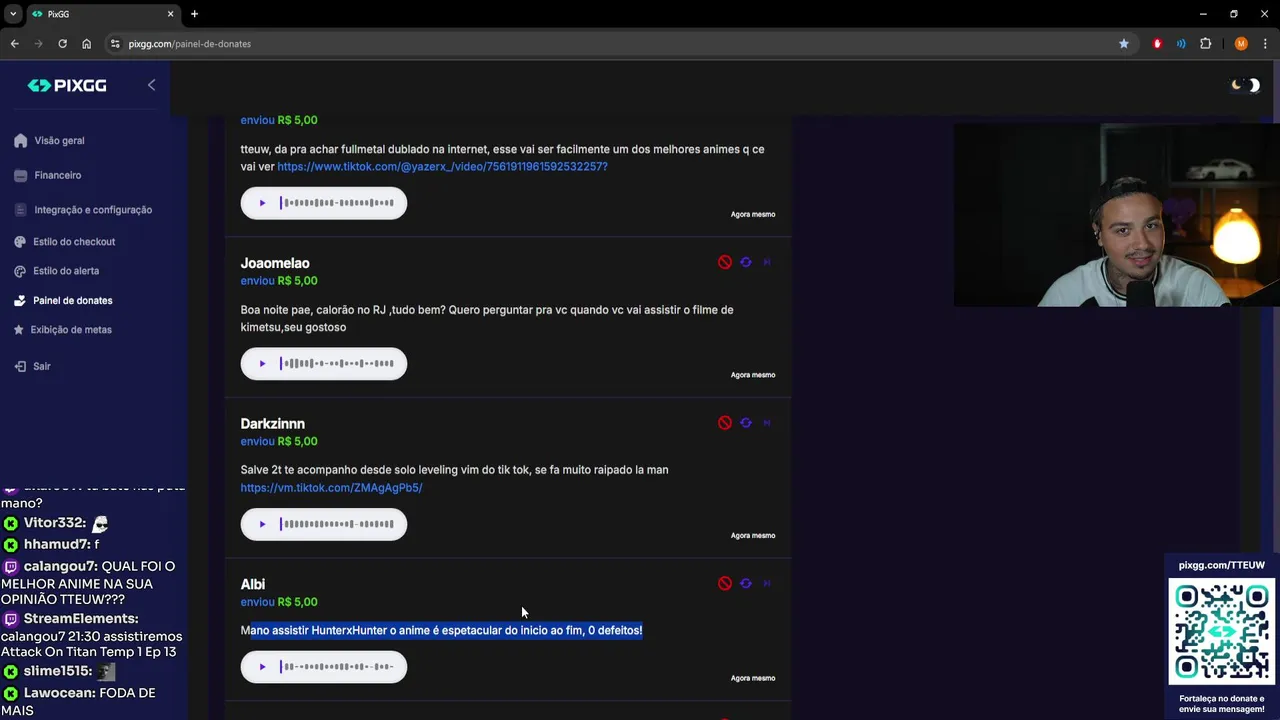
Task: Click the PIXGG logo
Action: pos(67,86)
